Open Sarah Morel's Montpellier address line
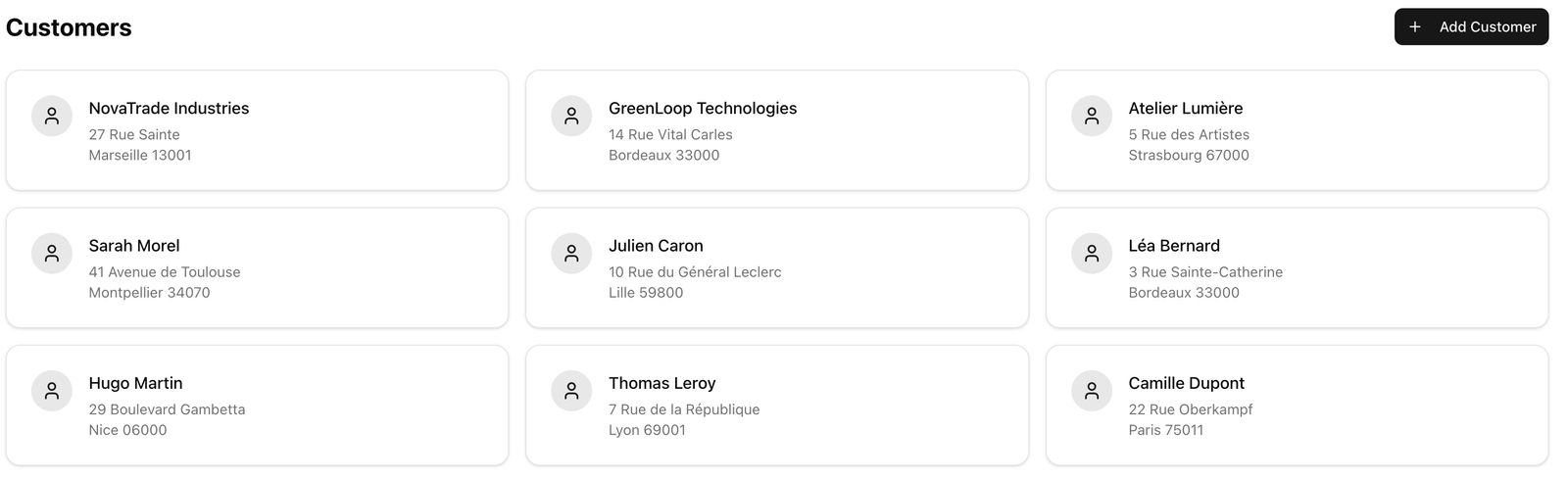This screenshot has height=479, width=1568. 149,293
